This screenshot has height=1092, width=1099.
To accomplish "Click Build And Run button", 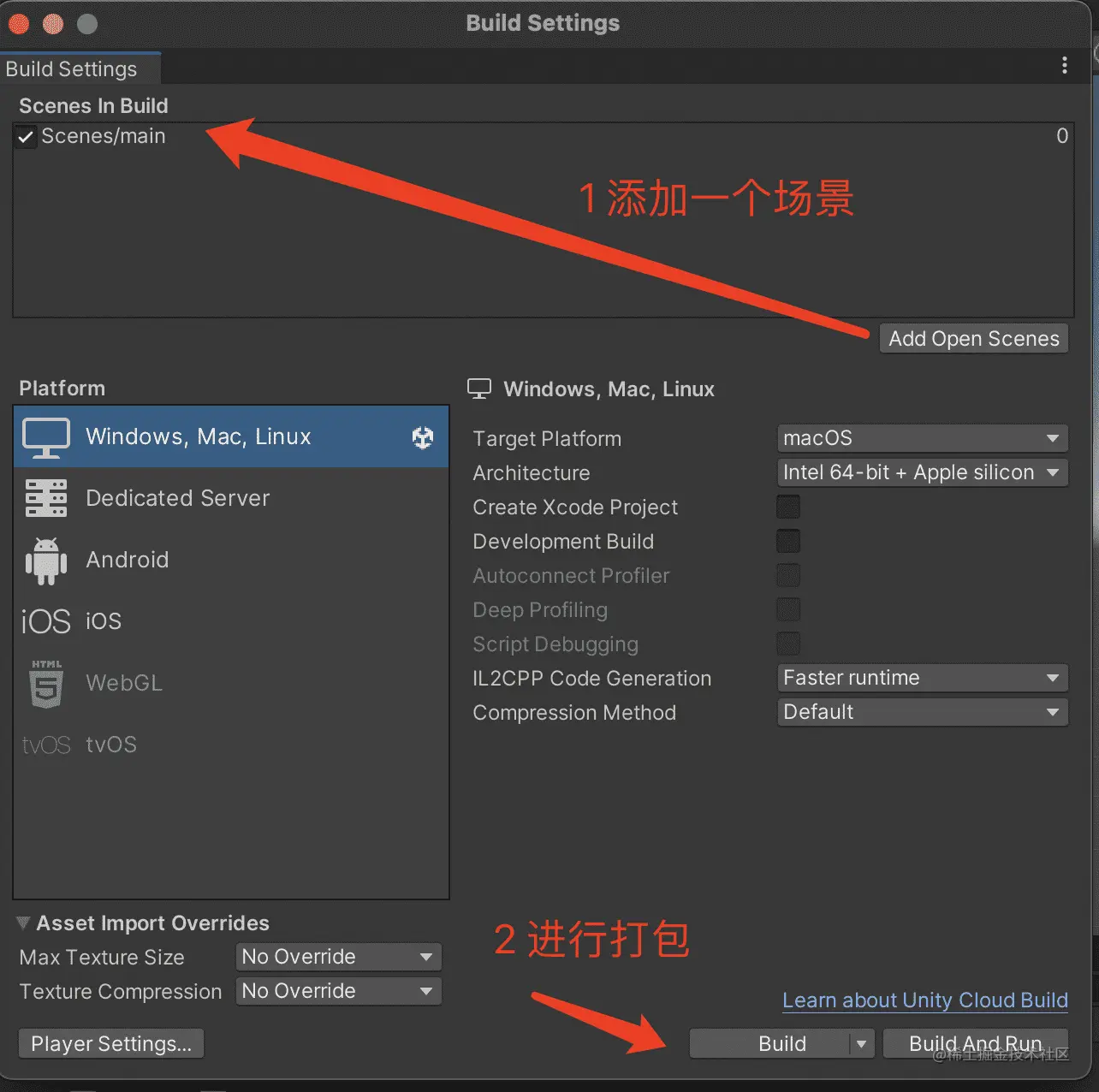I will (x=976, y=1044).
